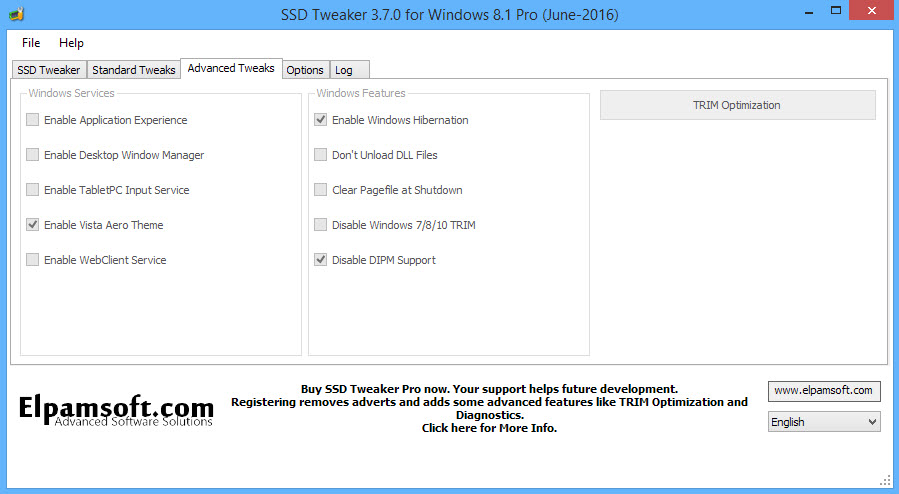Enable Don't Unload DLL Files
899x494 pixels.
pos(321,155)
